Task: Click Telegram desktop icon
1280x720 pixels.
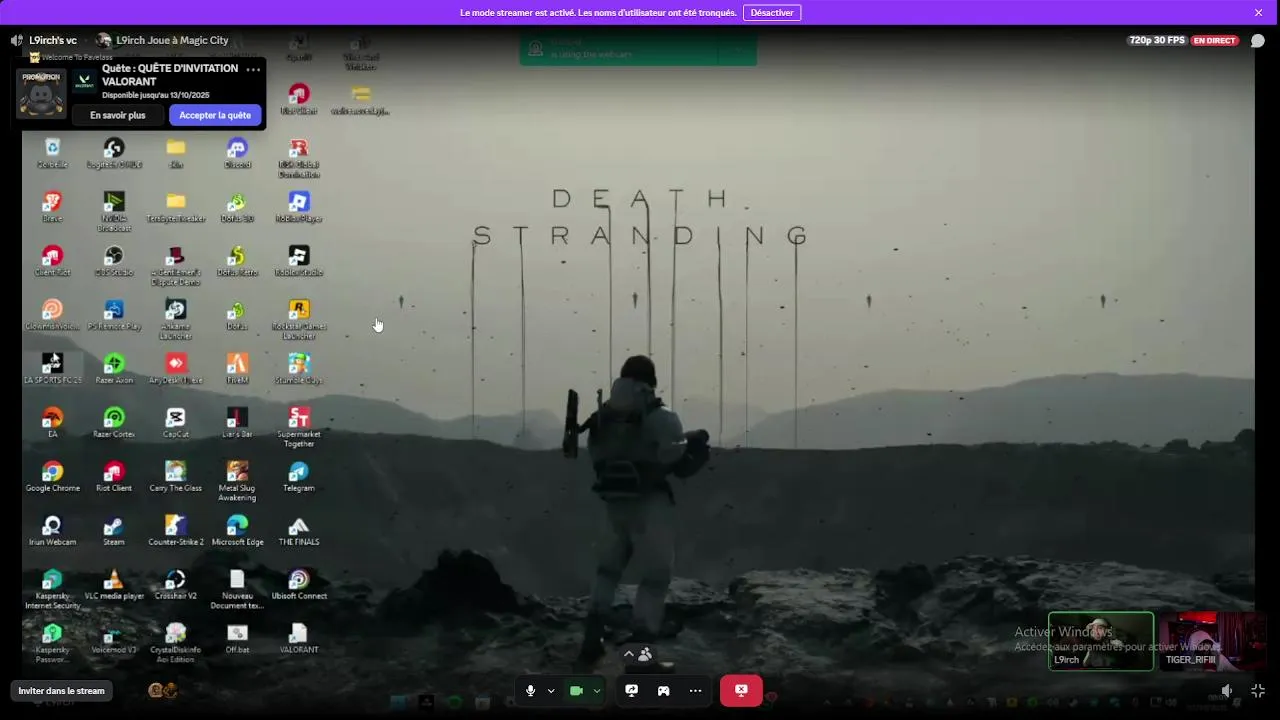Action: pos(298,477)
